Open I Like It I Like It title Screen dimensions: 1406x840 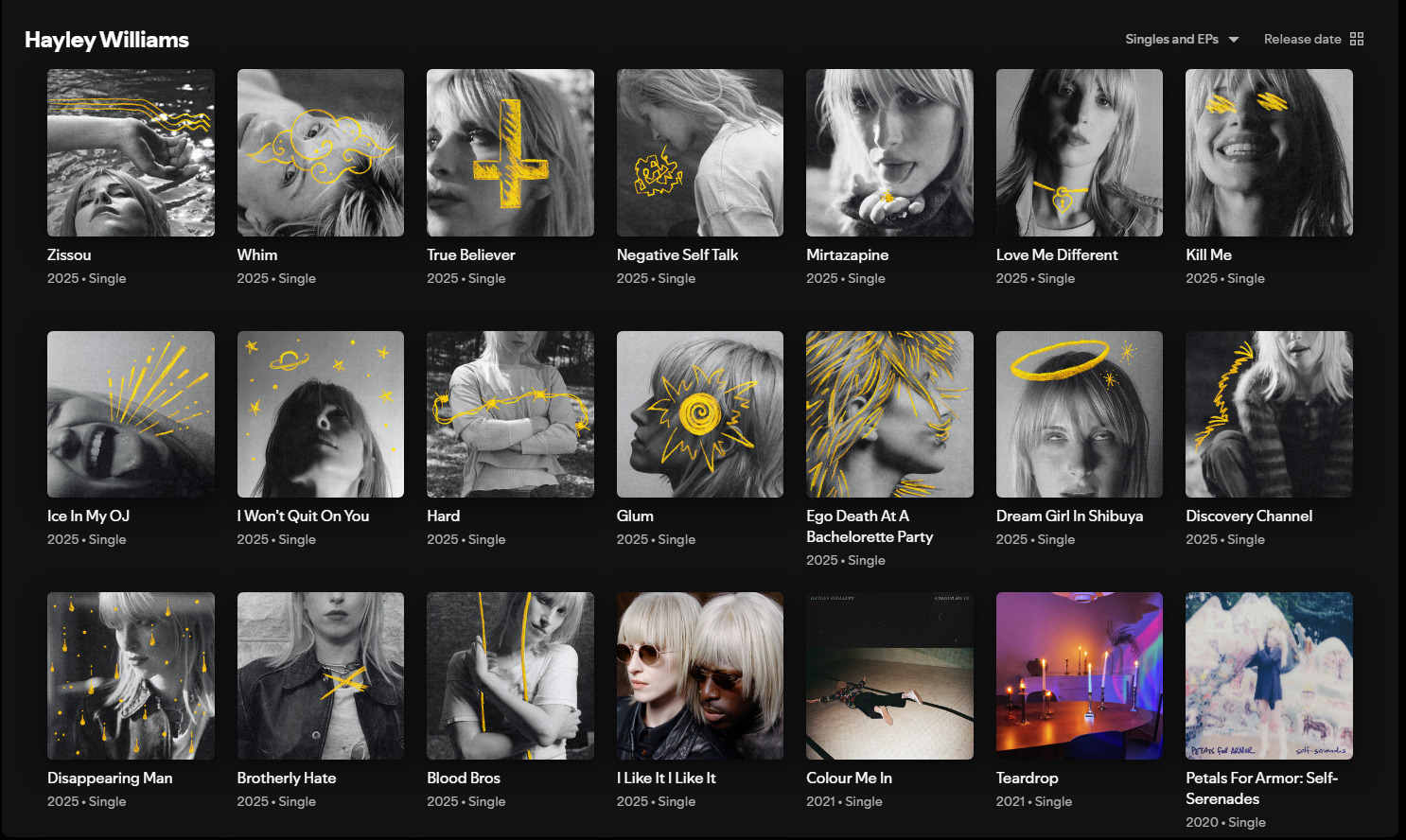point(666,778)
